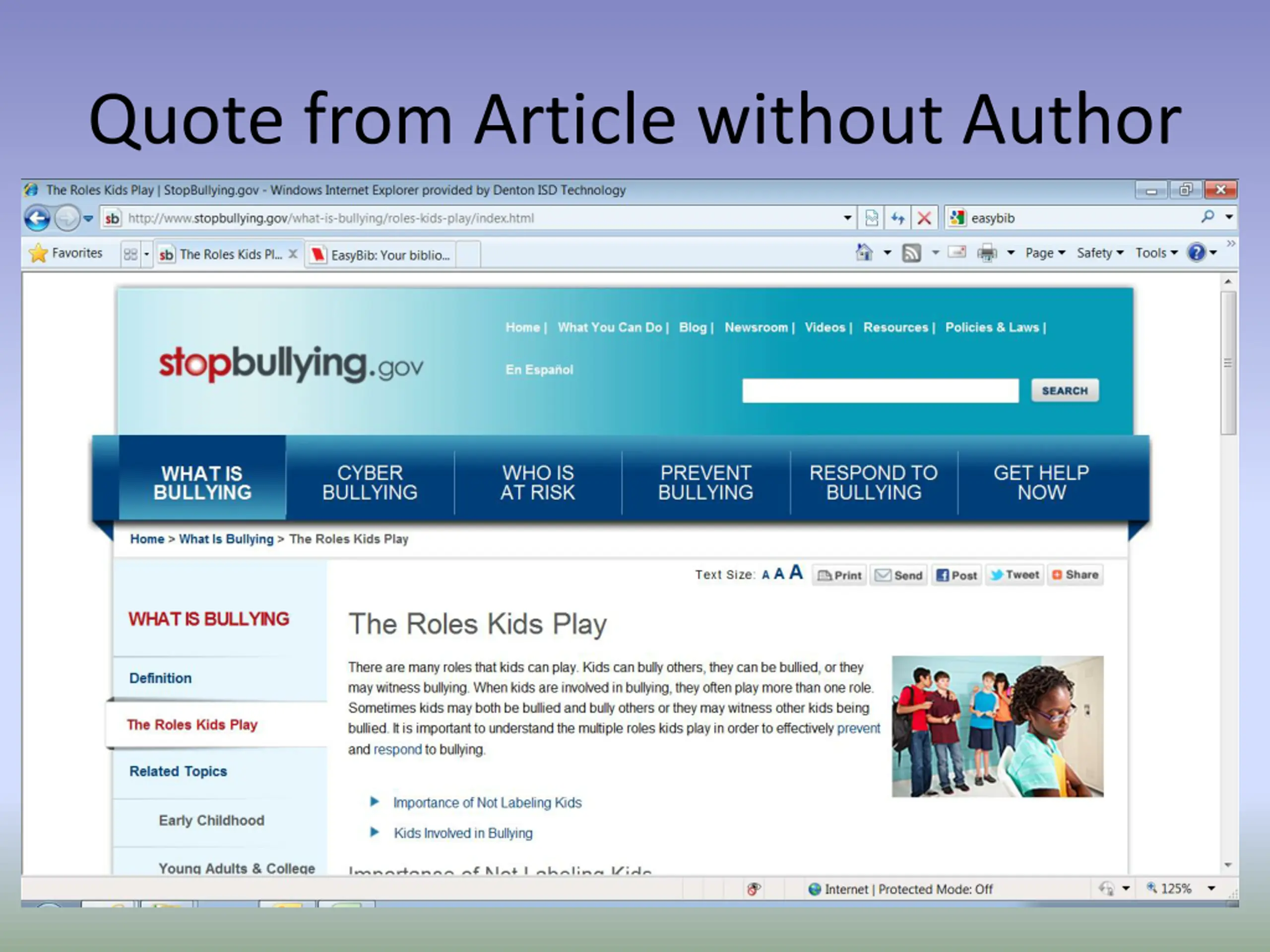Image resolution: width=1270 pixels, height=952 pixels.
Task: Click the kids at lockers photo
Action: point(997,726)
